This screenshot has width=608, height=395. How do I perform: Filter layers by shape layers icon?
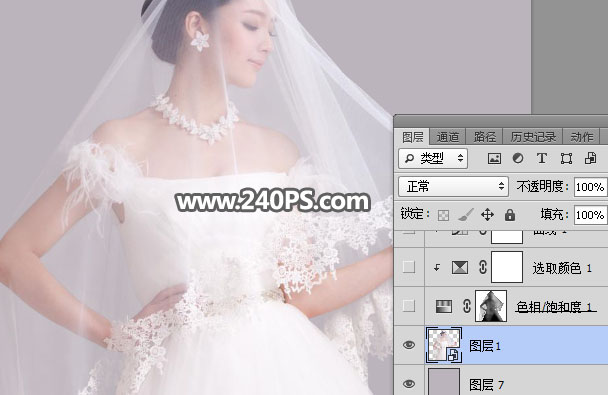click(x=566, y=159)
